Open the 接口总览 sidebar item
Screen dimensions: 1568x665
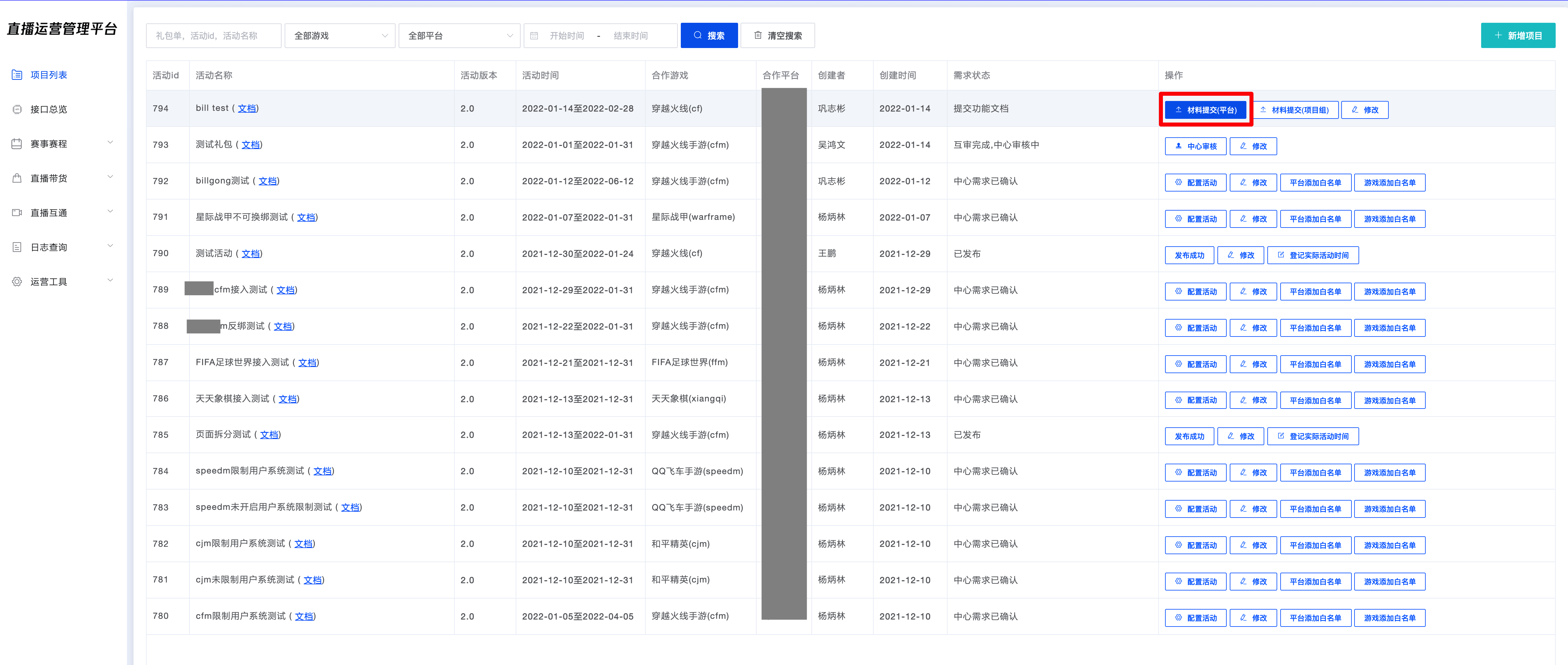49,110
